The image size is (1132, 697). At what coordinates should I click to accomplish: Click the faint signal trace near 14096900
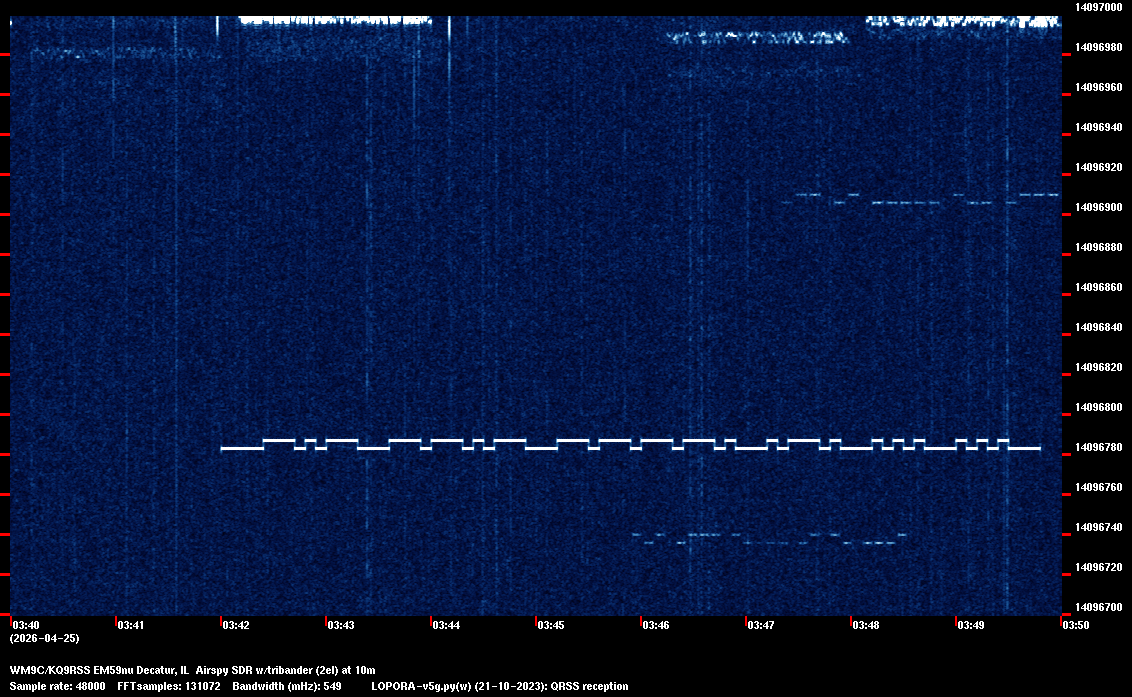pyautogui.click(x=920, y=199)
